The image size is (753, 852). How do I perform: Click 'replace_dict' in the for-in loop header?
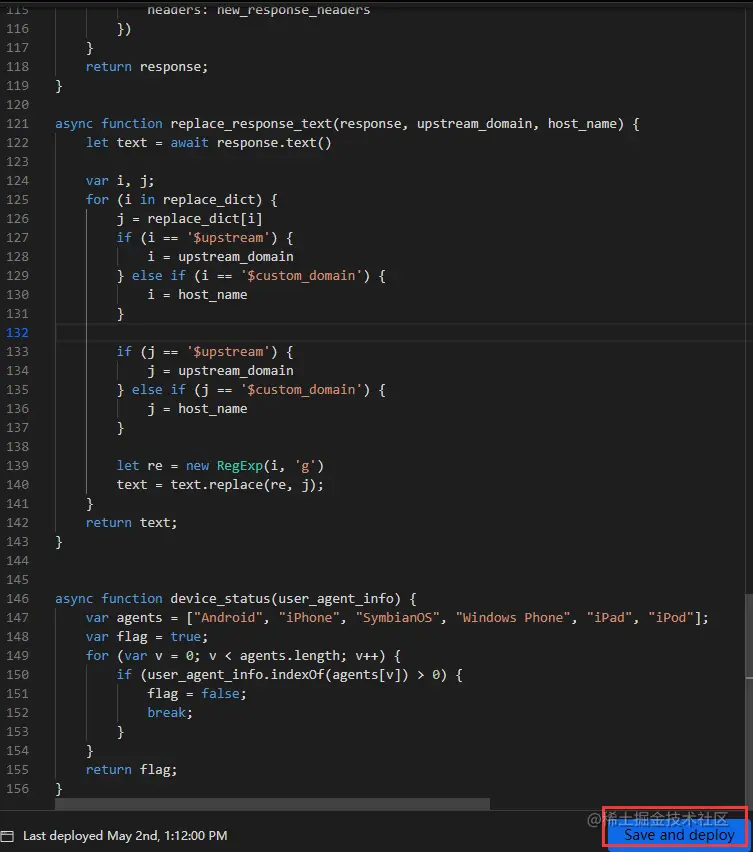(x=209, y=200)
